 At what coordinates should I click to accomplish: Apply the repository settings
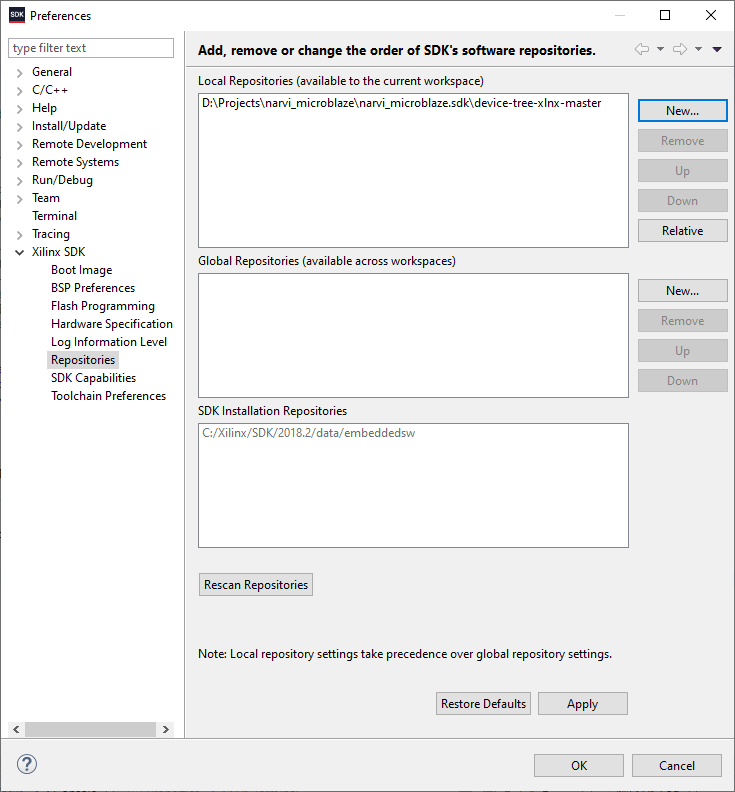point(582,704)
